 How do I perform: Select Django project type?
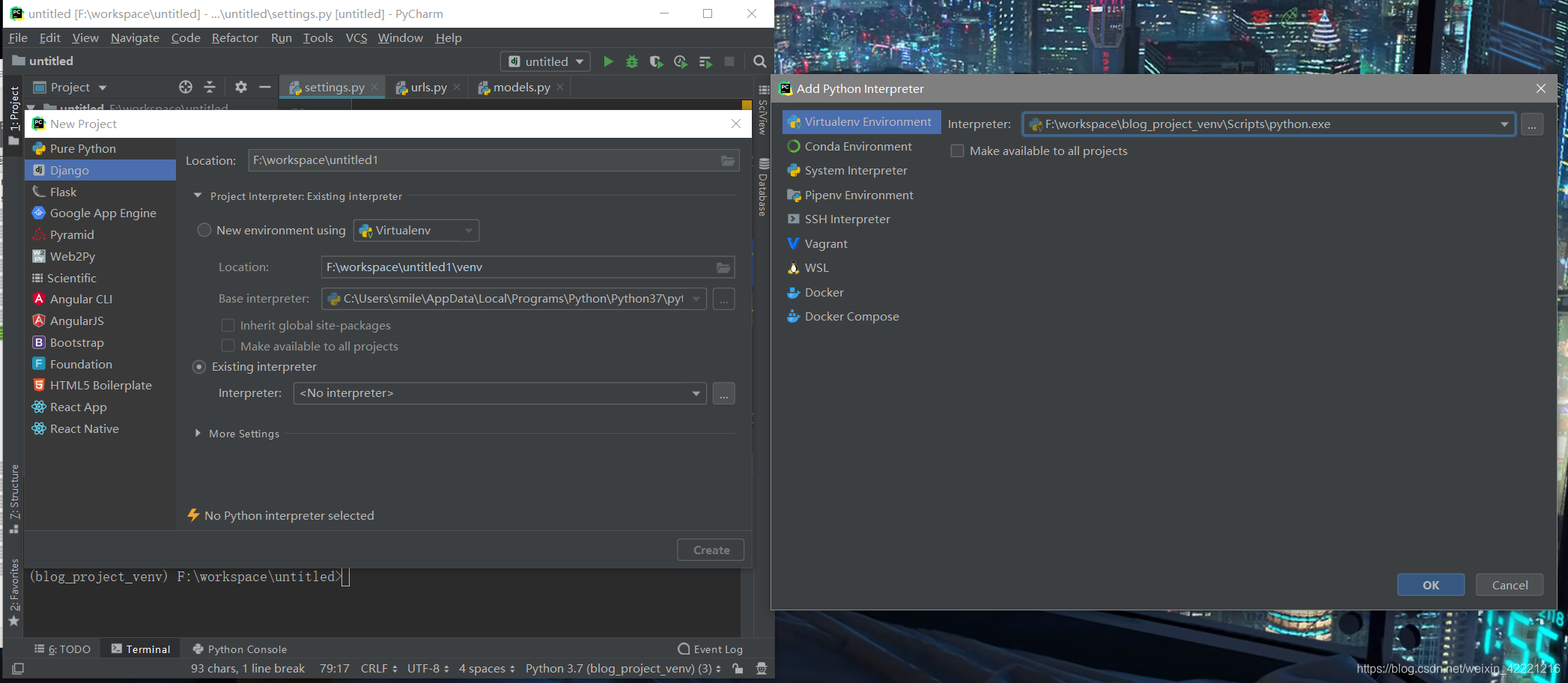100,170
